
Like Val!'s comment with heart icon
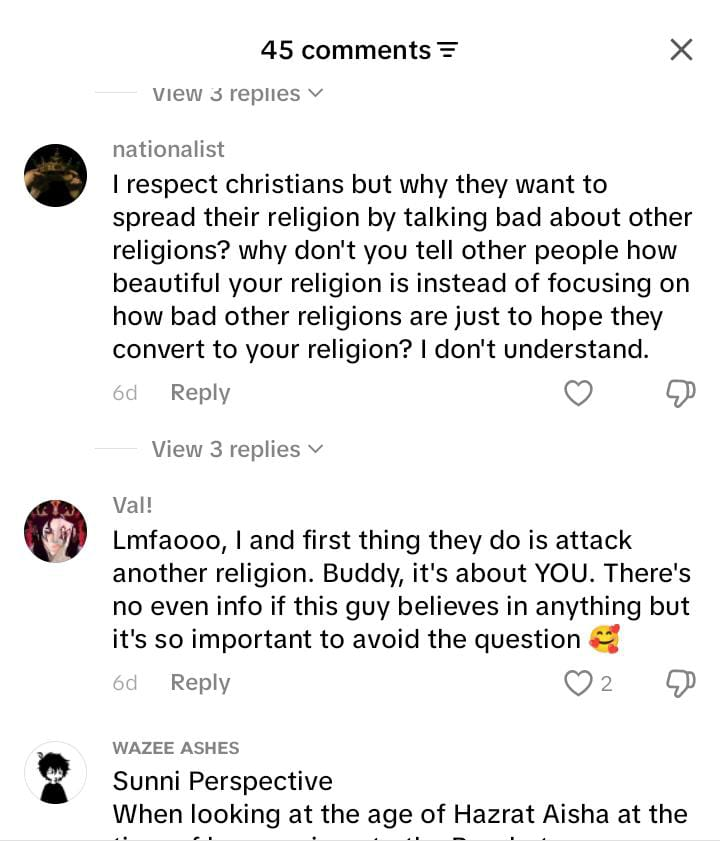coord(578,683)
